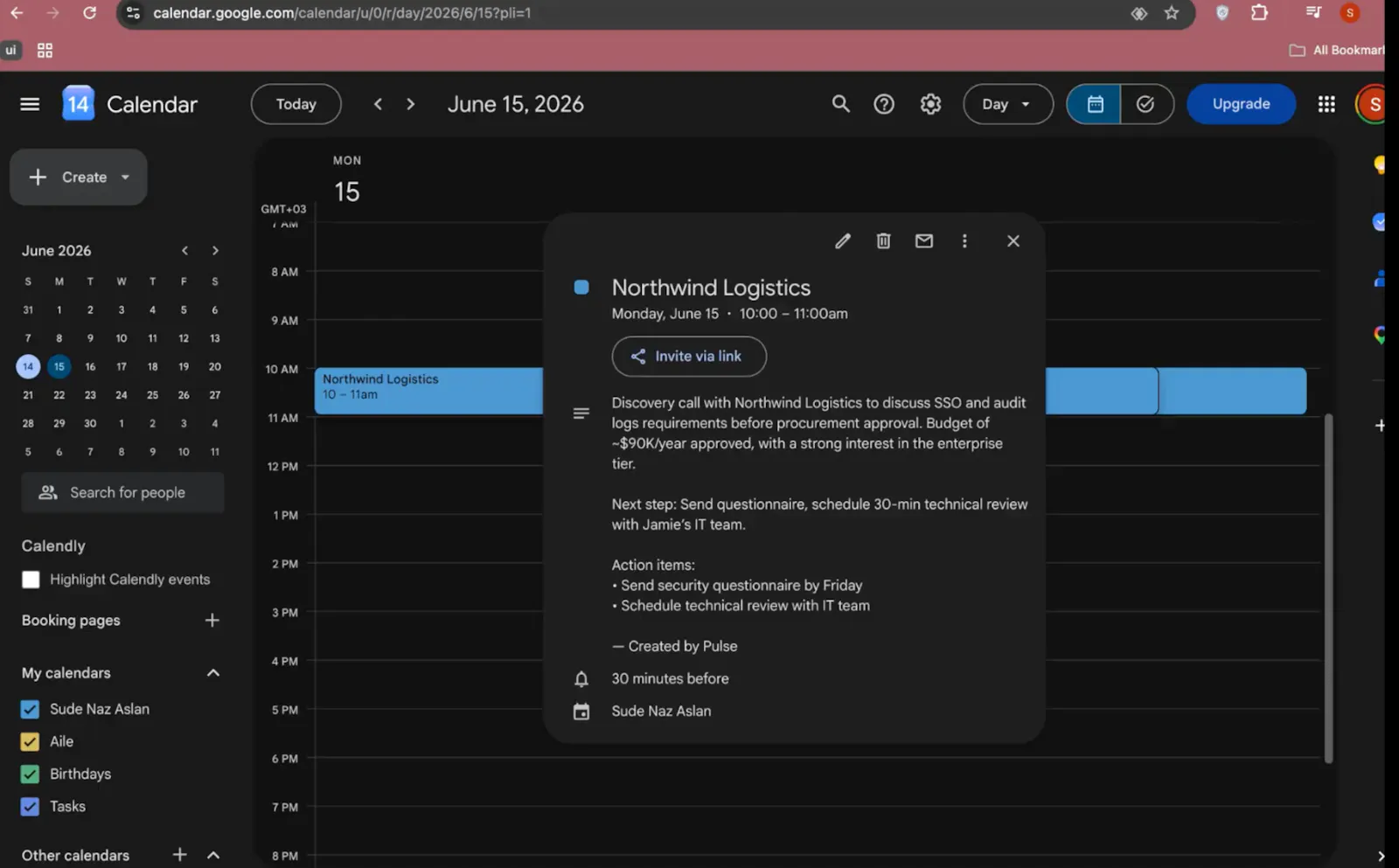
Task: Expand side panel arrow at bottom right
Action: pyautogui.click(x=1380, y=856)
